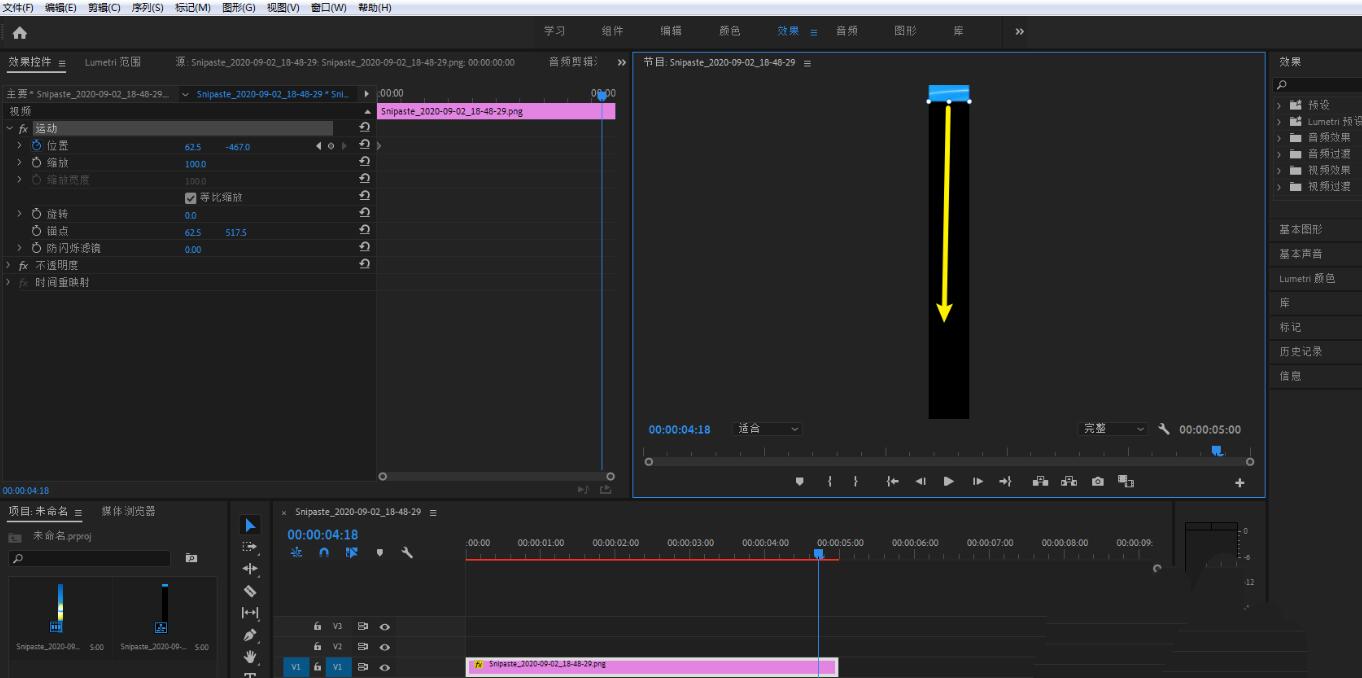1362x678 pixels.
Task: Switch to Lumetri 范围 tab
Action: (x=112, y=62)
